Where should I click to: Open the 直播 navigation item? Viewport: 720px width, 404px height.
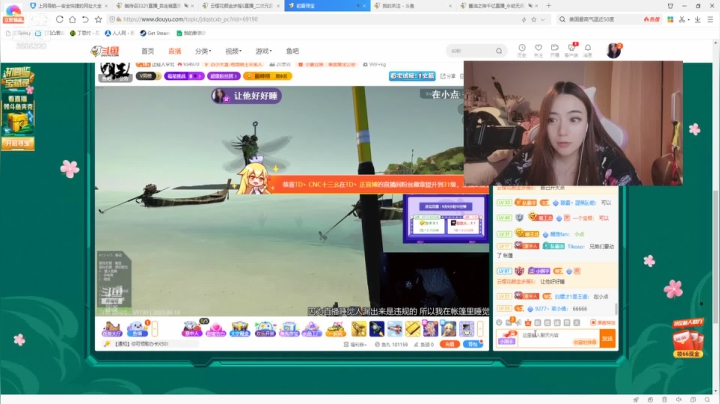(x=174, y=51)
